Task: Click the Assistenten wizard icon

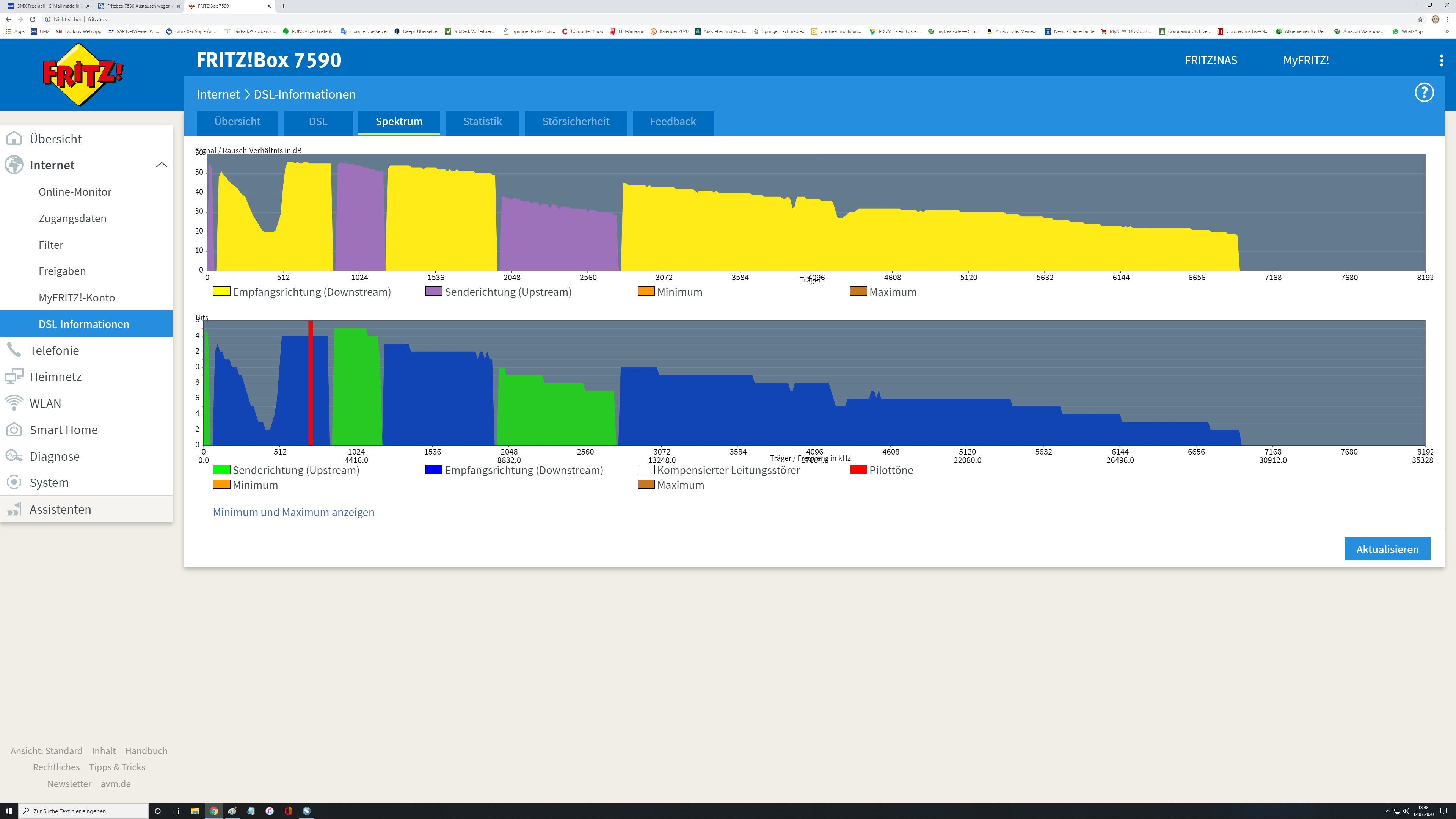Action: (x=14, y=509)
